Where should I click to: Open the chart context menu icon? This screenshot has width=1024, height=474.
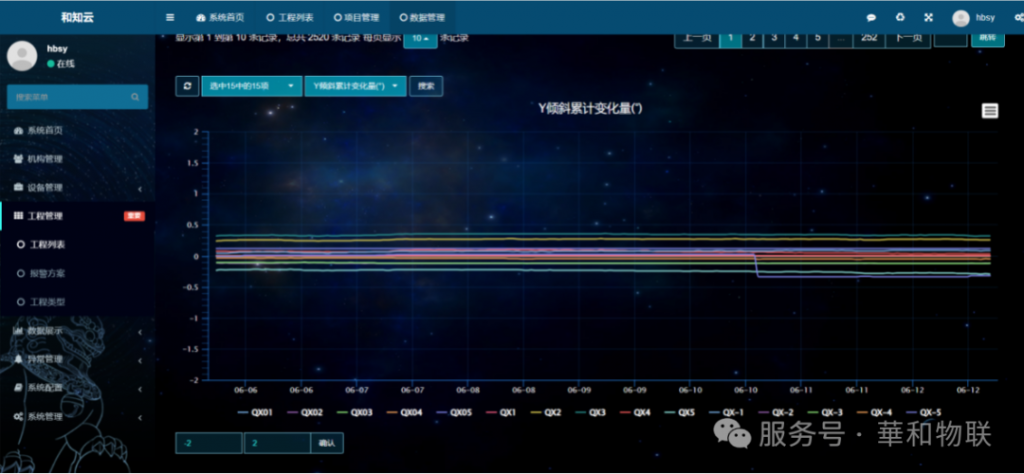[990, 111]
